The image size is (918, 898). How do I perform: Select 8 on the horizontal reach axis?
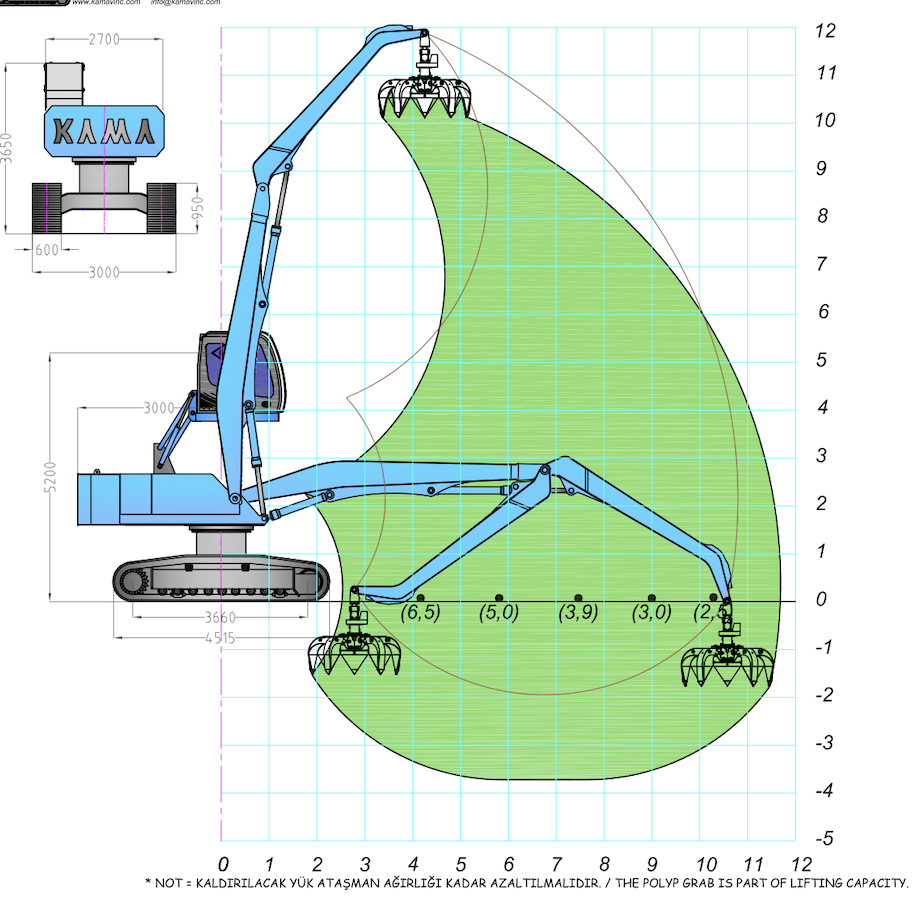[x=604, y=864]
